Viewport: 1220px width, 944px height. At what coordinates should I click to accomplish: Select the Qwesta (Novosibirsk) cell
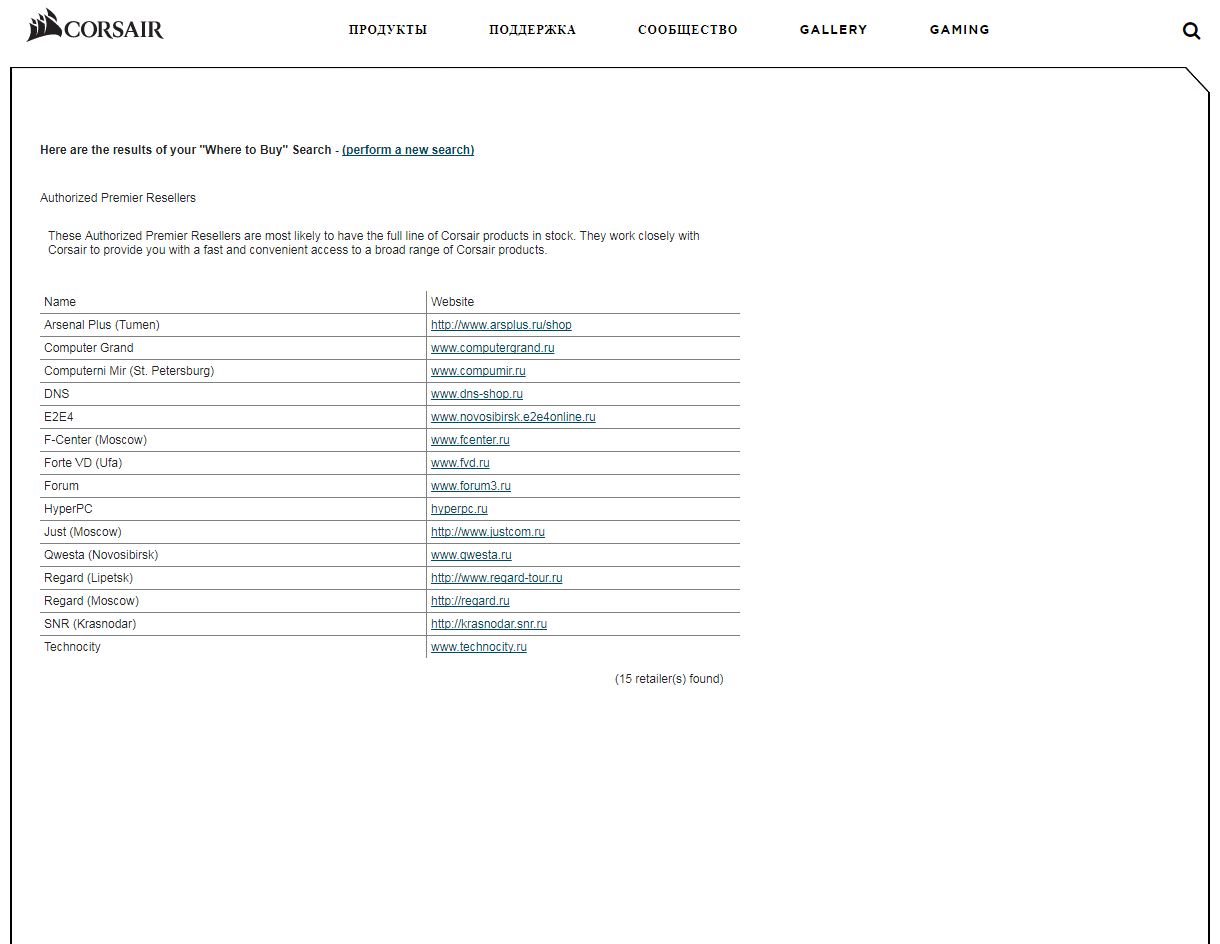pyautogui.click(x=233, y=555)
